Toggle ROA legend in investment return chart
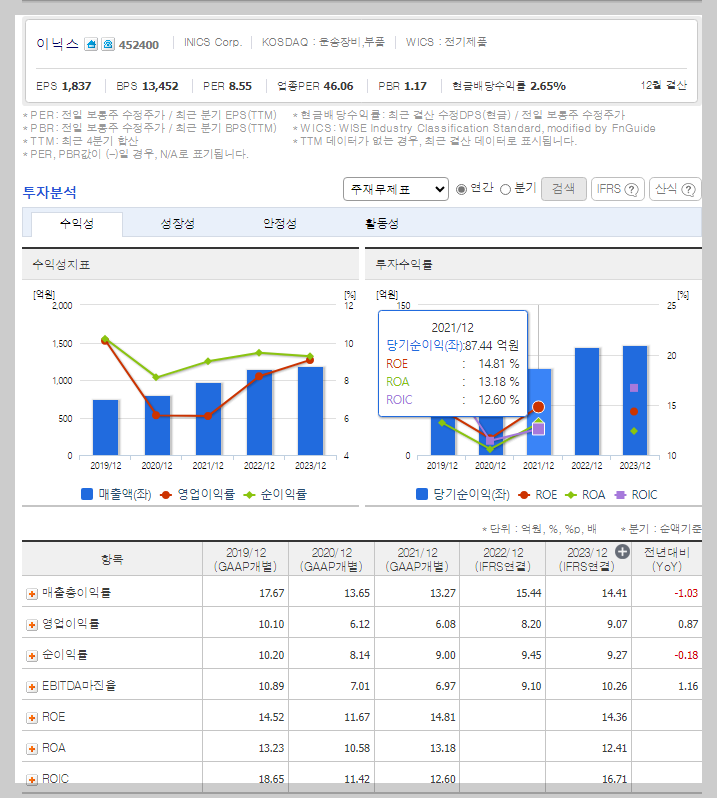 coord(585,495)
